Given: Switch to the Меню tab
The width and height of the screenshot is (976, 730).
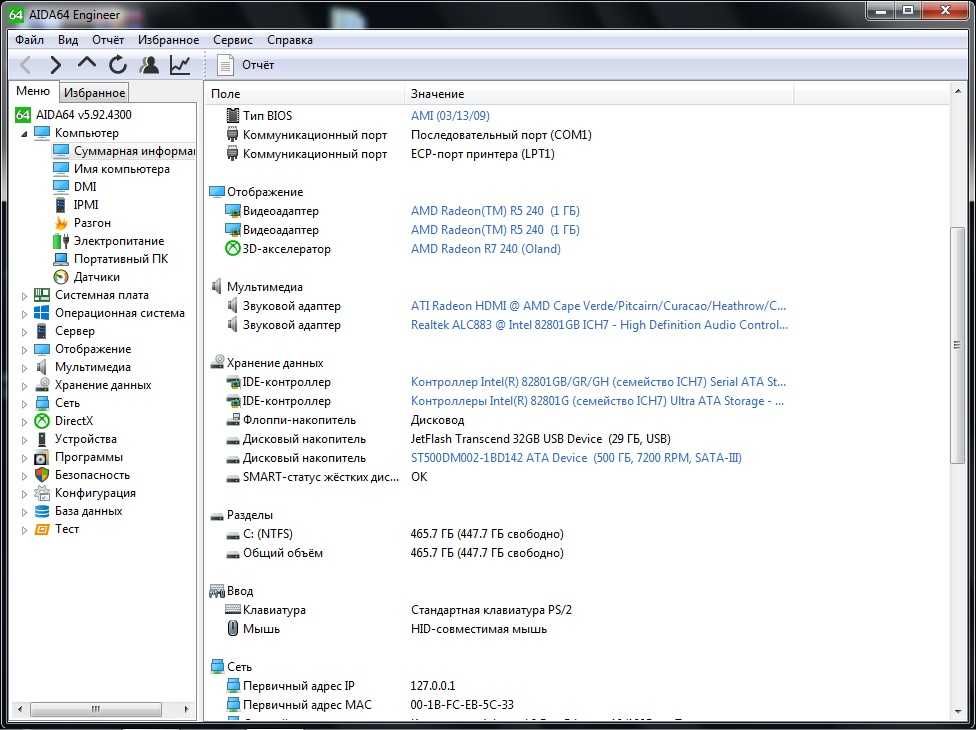Looking at the screenshot, I should pos(33,91).
